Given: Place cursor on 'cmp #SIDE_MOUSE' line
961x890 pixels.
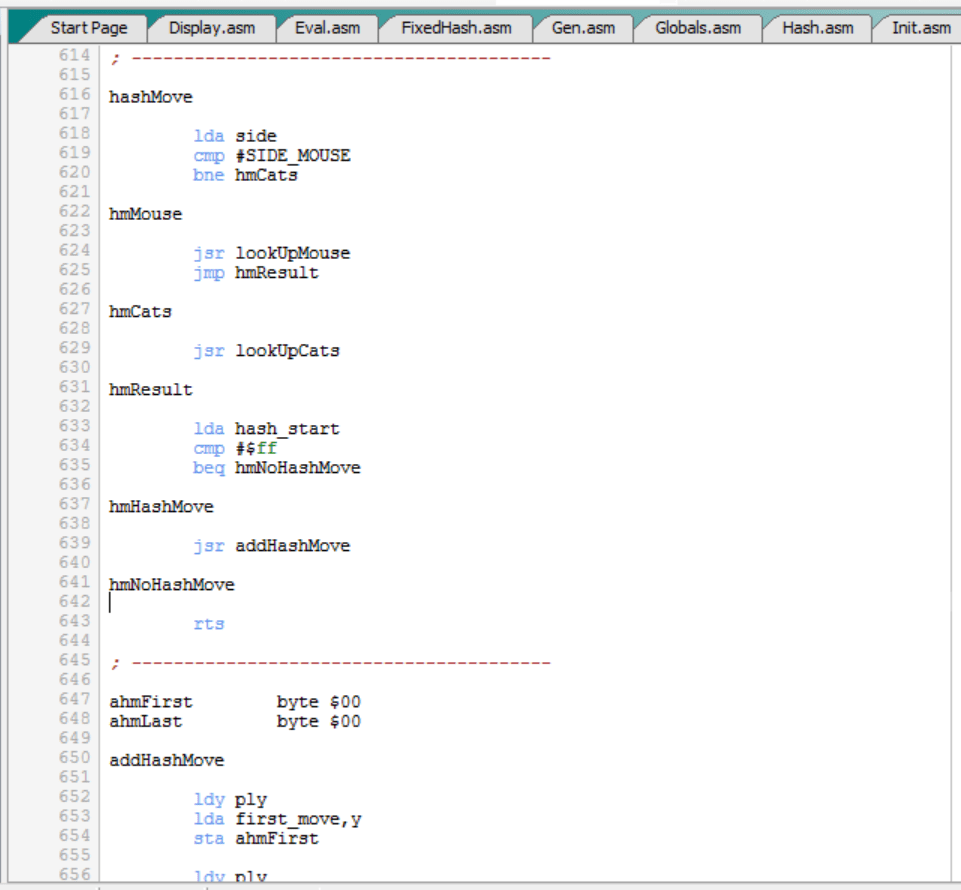Looking at the screenshot, I should [x=271, y=156].
